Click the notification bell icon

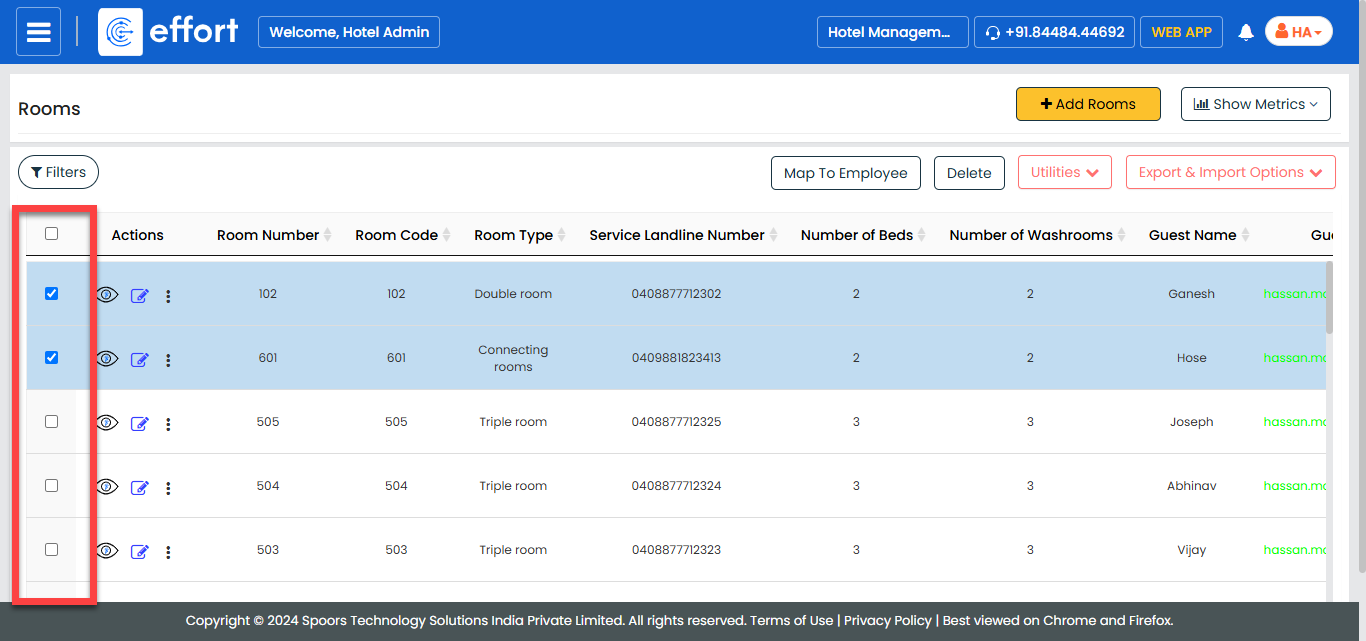pos(1245,33)
